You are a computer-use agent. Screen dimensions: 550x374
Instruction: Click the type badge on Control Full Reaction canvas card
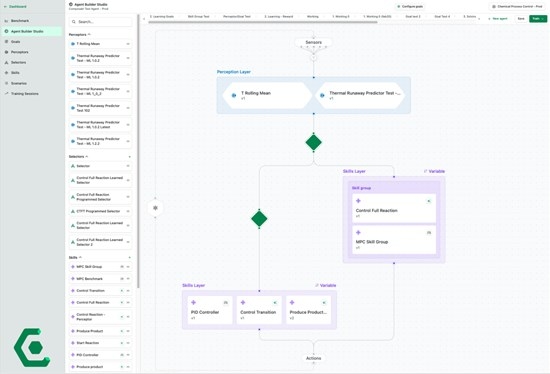(x=429, y=201)
